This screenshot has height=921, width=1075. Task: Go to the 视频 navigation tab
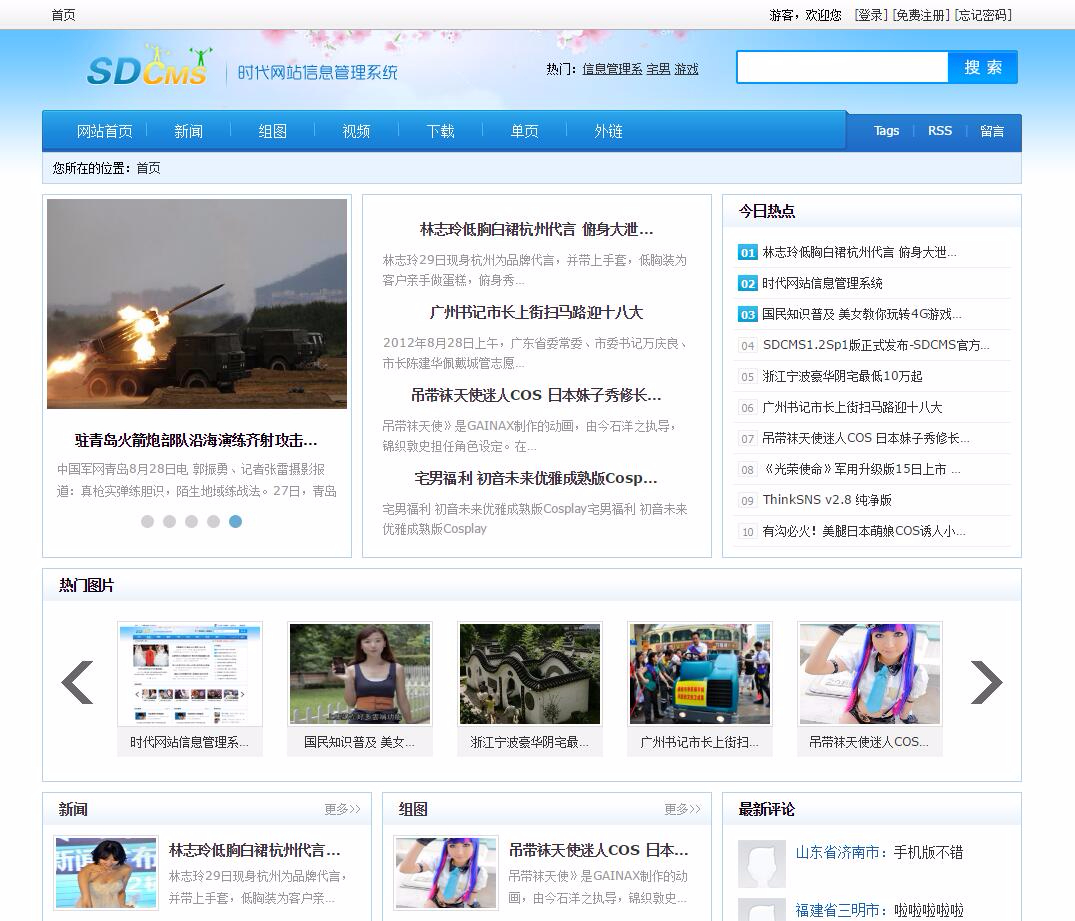tap(356, 131)
